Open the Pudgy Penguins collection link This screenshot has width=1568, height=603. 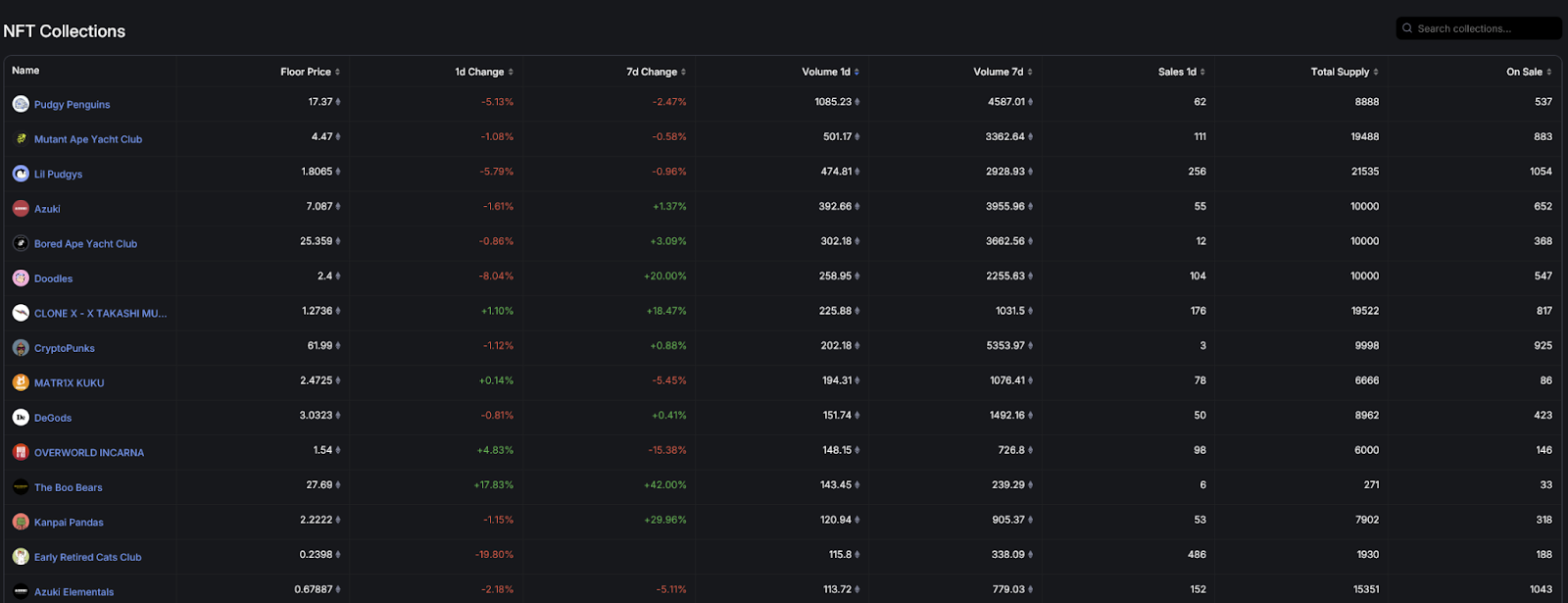point(72,105)
